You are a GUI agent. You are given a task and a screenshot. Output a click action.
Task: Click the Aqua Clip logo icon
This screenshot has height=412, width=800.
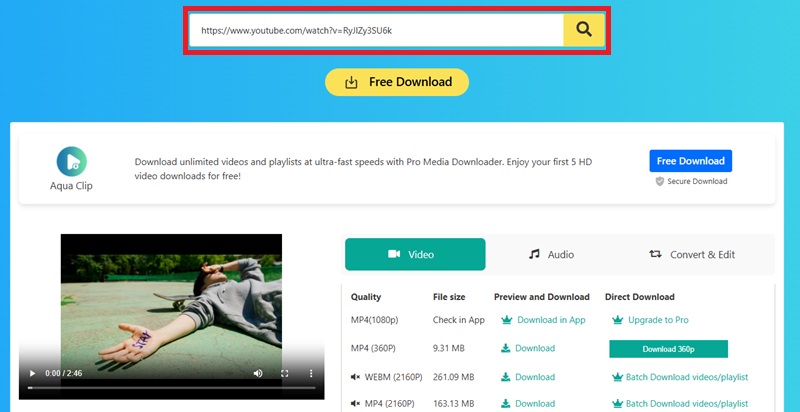pyautogui.click(x=71, y=161)
